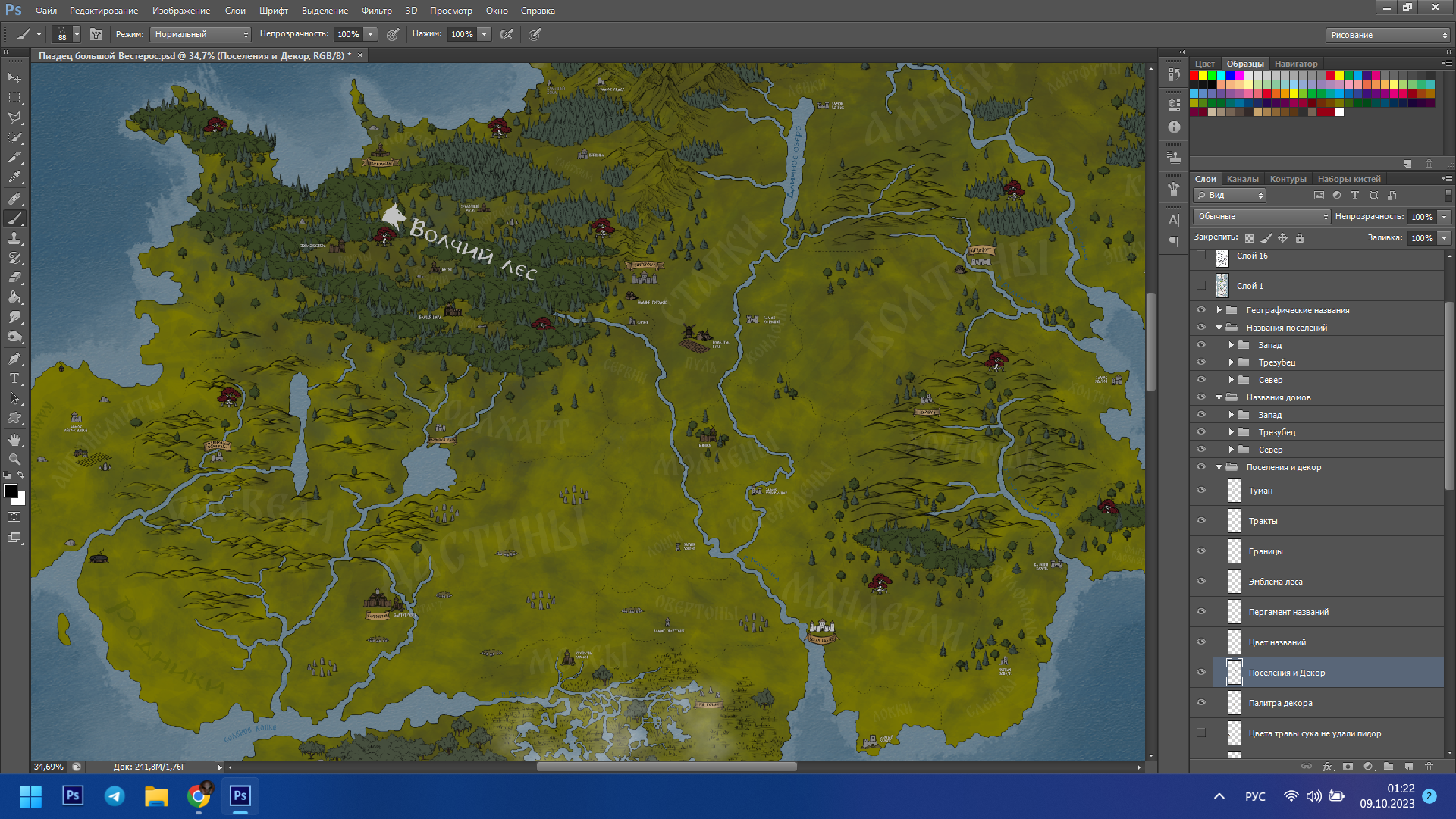This screenshot has height=819, width=1456.
Task: Select the Clone Stamp tool
Action: tap(14, 238)
